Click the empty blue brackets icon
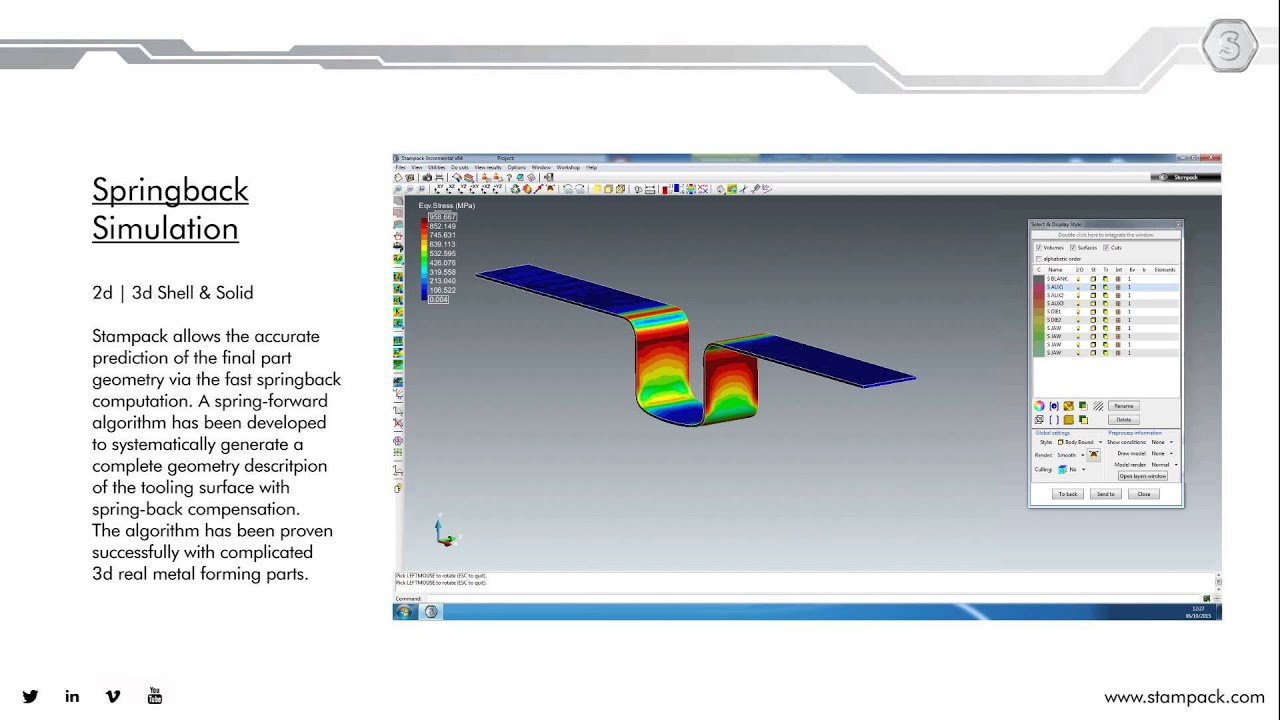1280x720 pixels. 1054,419
